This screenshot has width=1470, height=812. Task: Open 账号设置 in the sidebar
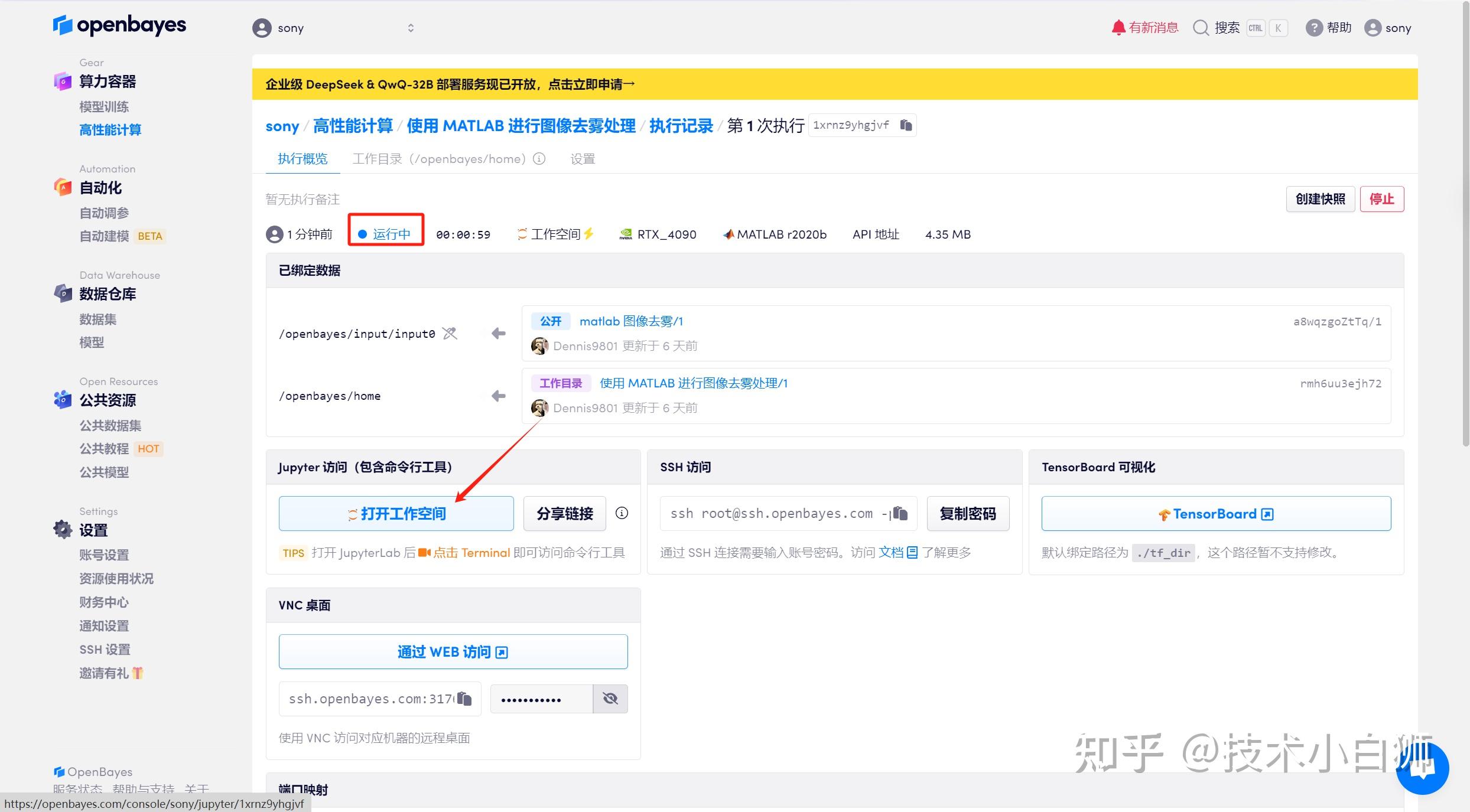[104, 555]
